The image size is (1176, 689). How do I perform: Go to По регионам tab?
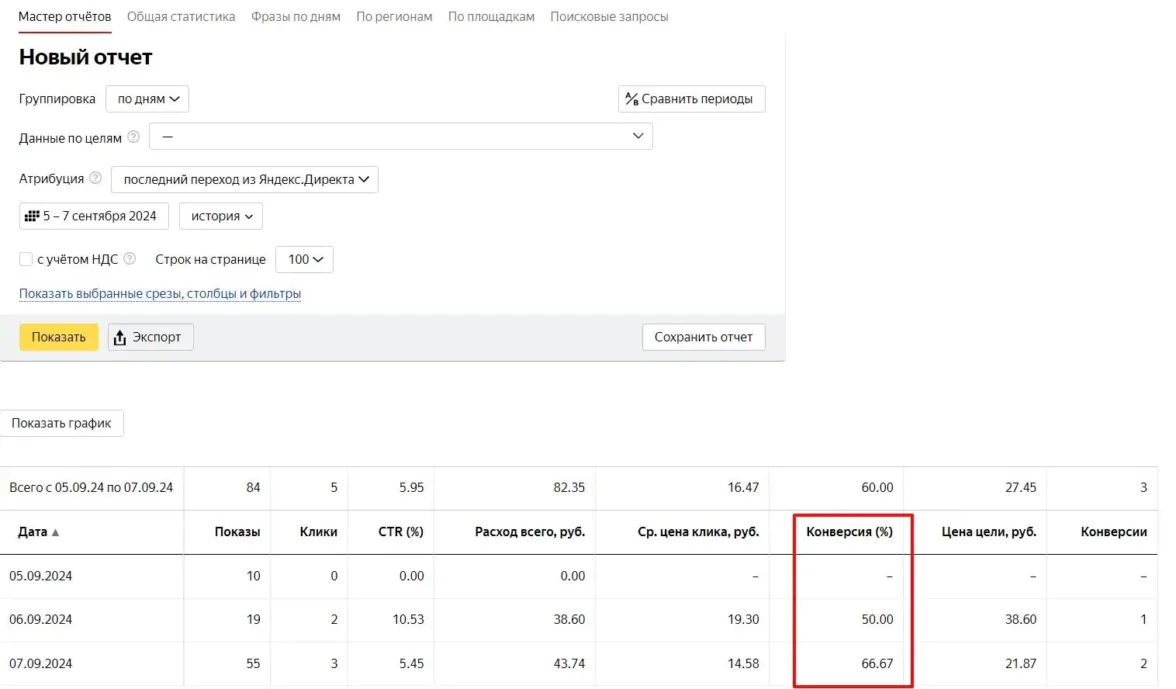[x=394, y=17]
